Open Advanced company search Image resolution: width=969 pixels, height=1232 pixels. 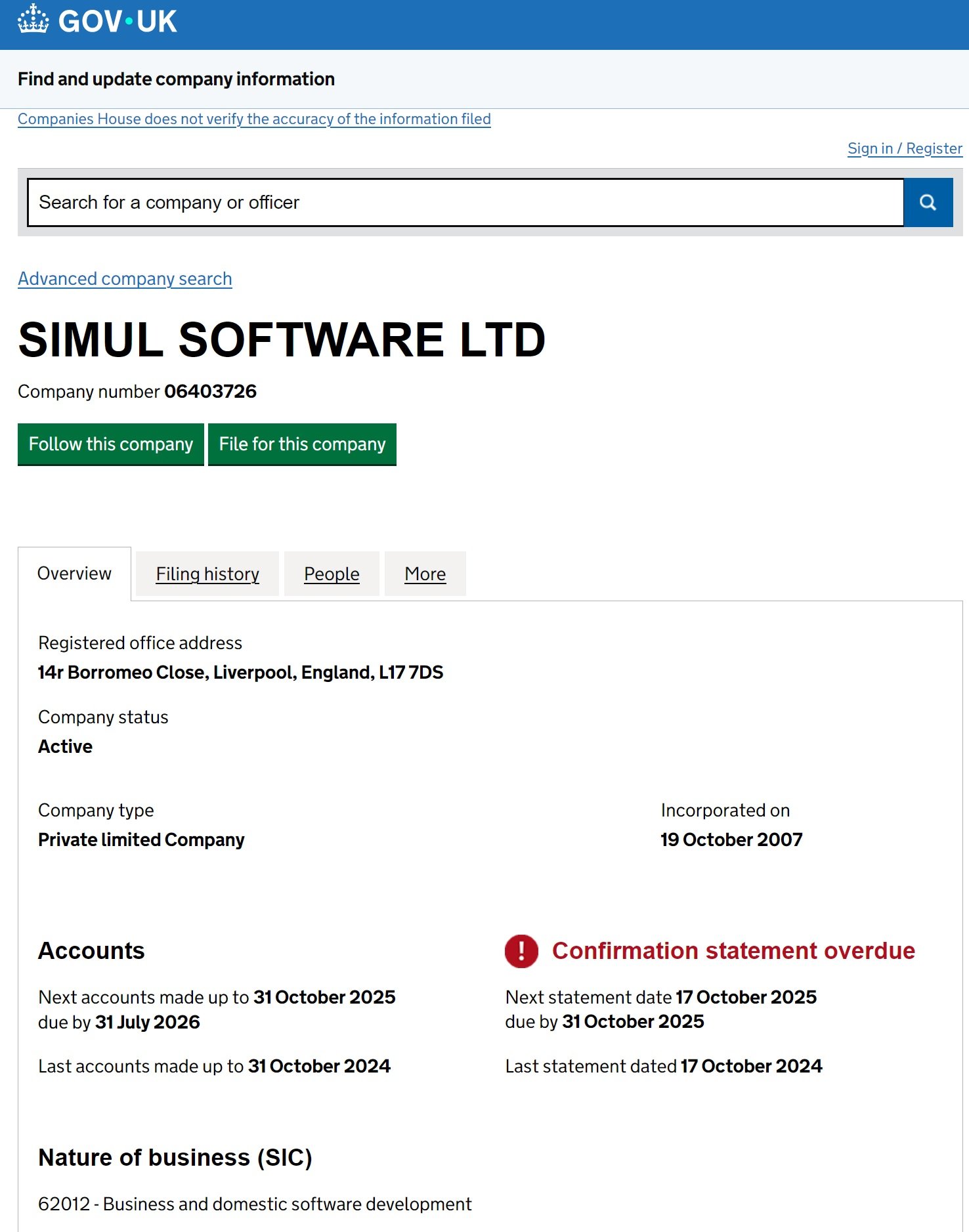point(125,279)
